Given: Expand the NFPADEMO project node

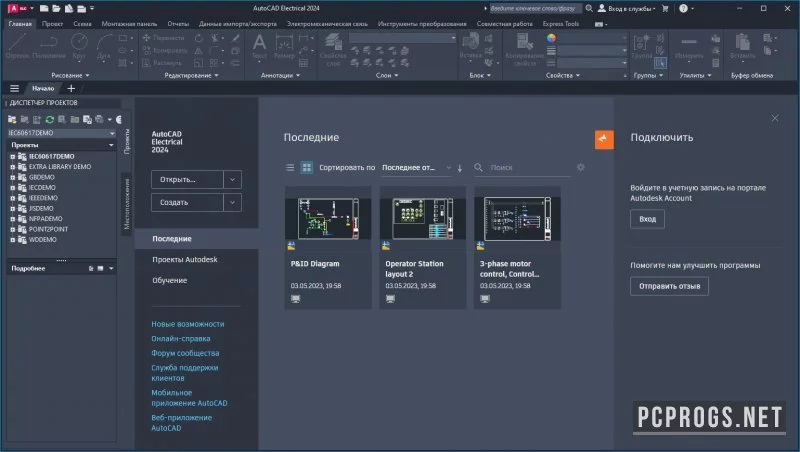Looking at the screenshot, I should pyautogui.click(x=13, y=219).
